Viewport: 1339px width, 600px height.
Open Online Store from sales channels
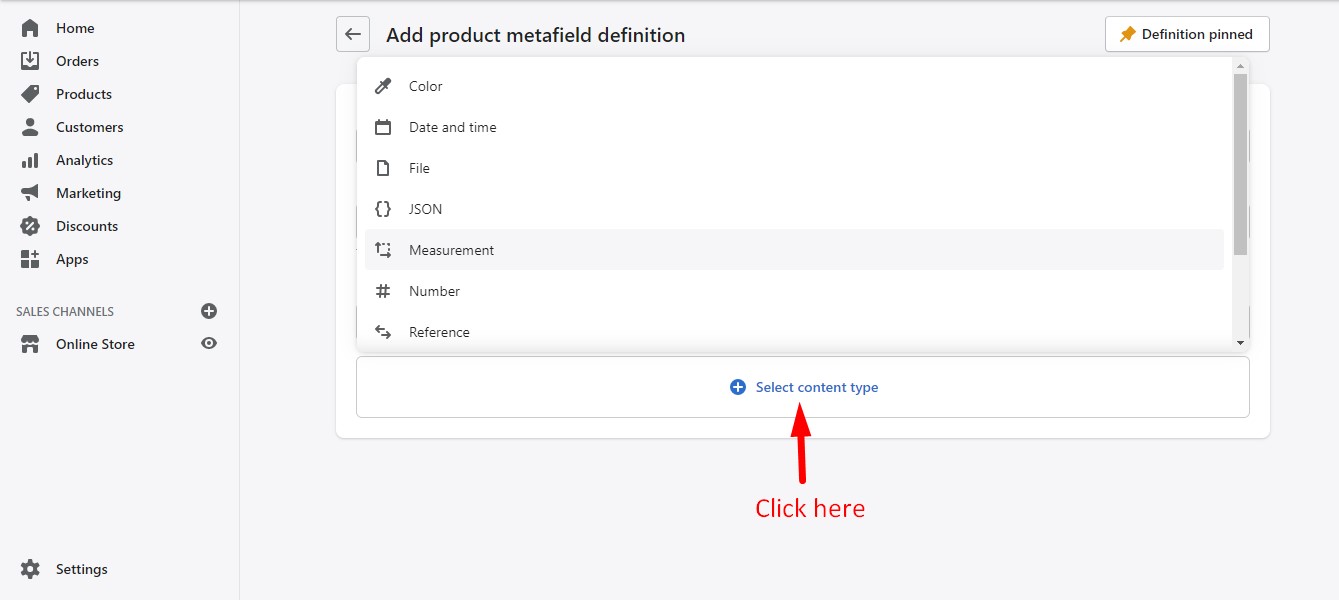(95, 343)
